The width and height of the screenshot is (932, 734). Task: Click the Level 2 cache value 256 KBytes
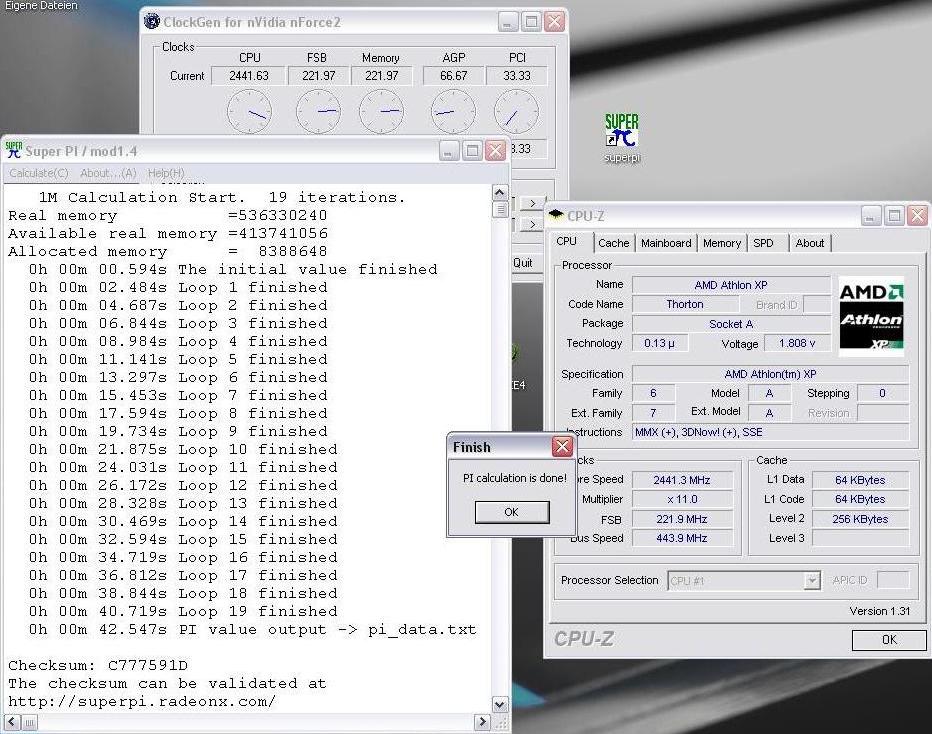860,519
